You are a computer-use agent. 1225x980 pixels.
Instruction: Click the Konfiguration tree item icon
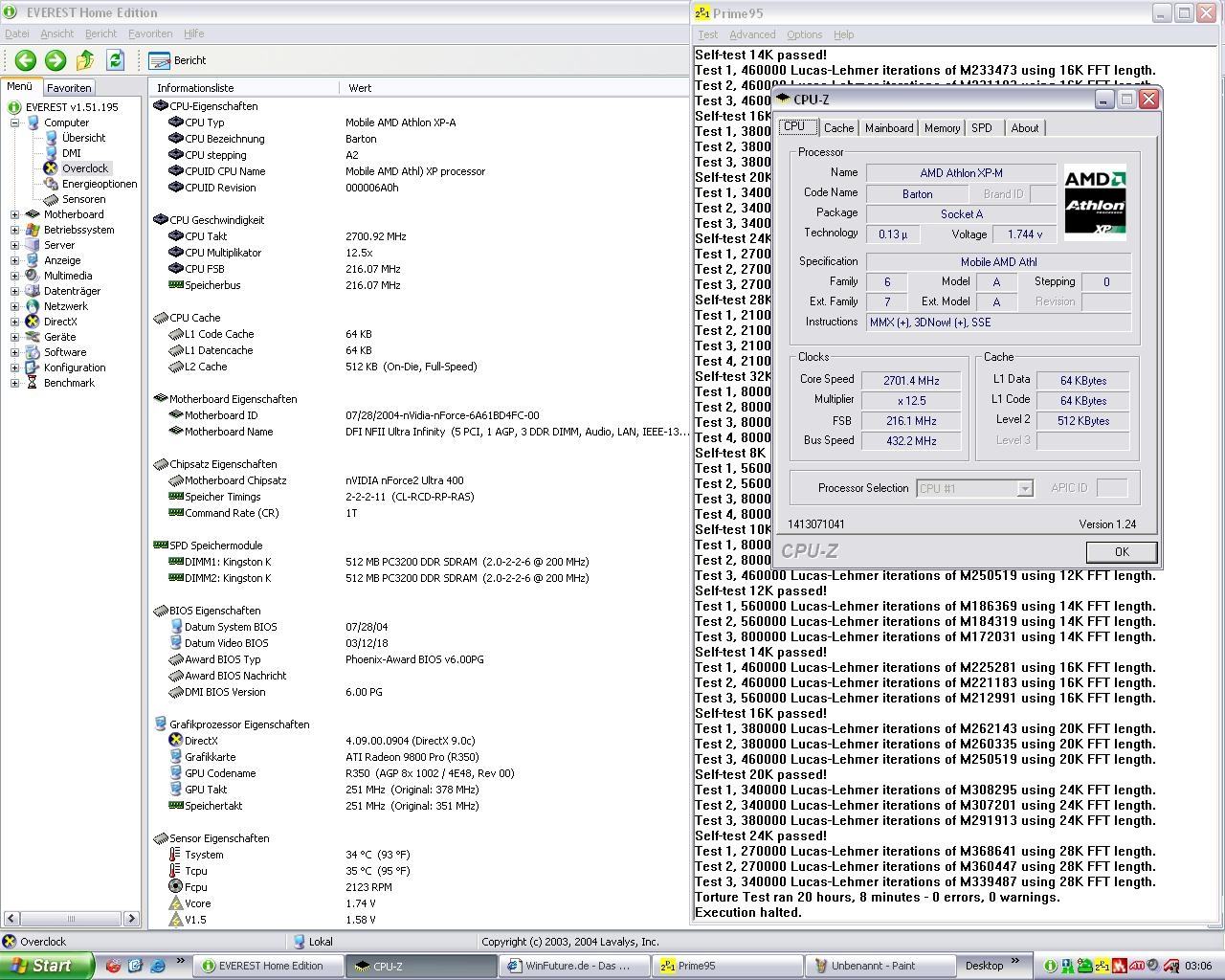pos(33,367)
